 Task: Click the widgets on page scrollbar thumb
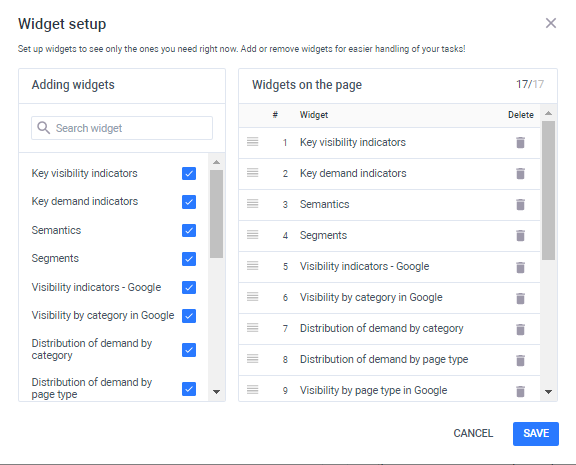click(548, 190)
